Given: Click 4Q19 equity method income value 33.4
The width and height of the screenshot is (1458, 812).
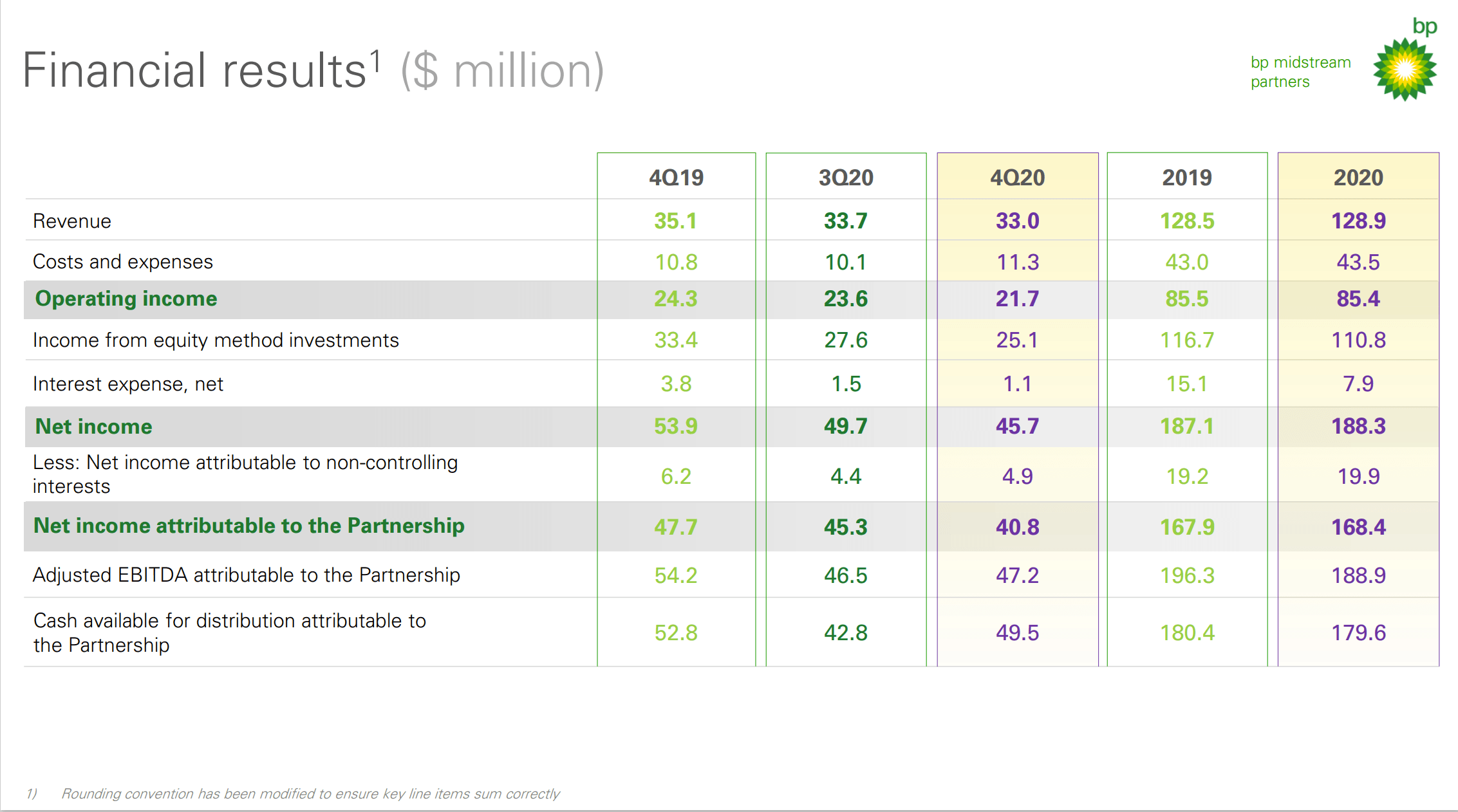Looking at the screenshot, I should (x=676, y=340).
